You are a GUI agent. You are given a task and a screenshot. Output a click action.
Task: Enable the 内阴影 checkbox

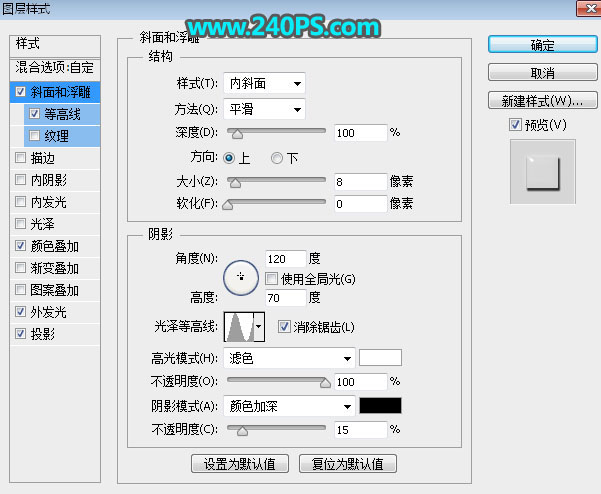(20, 179)
